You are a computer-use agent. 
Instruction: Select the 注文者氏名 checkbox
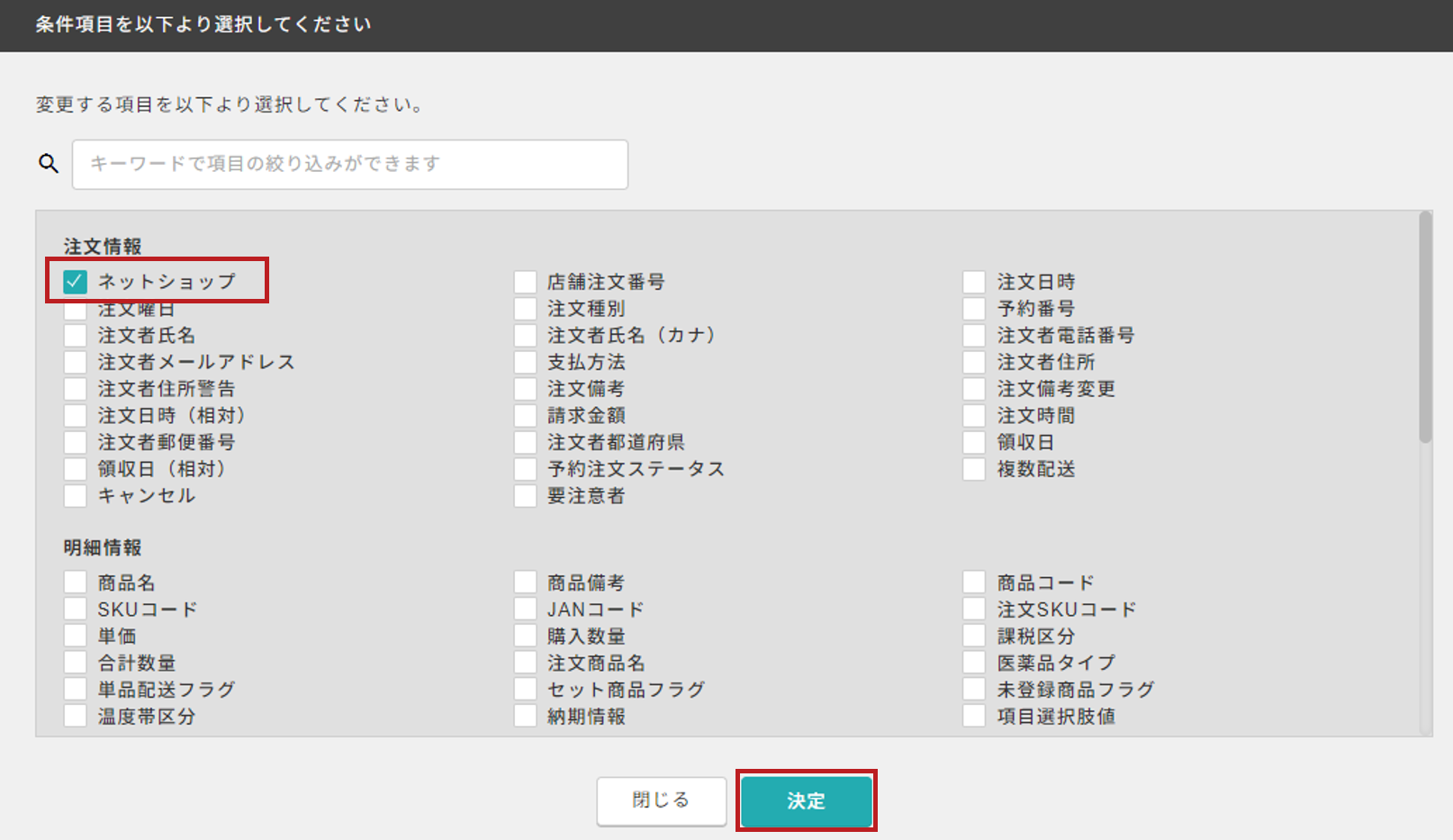76,336
